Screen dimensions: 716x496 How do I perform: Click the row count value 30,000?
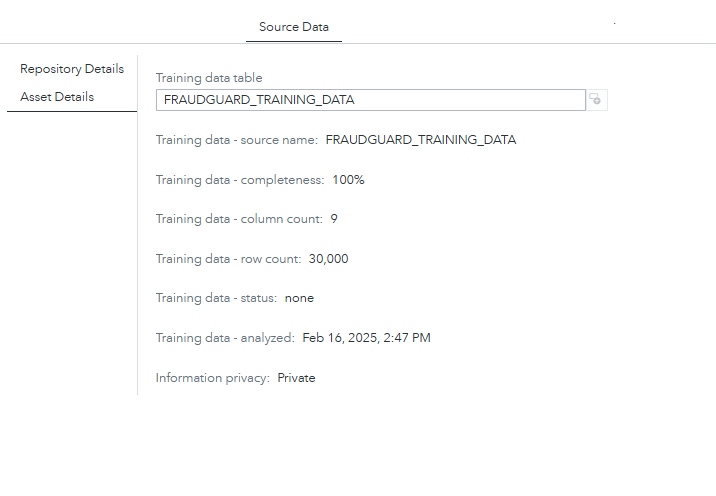click(x=328, y=259)
